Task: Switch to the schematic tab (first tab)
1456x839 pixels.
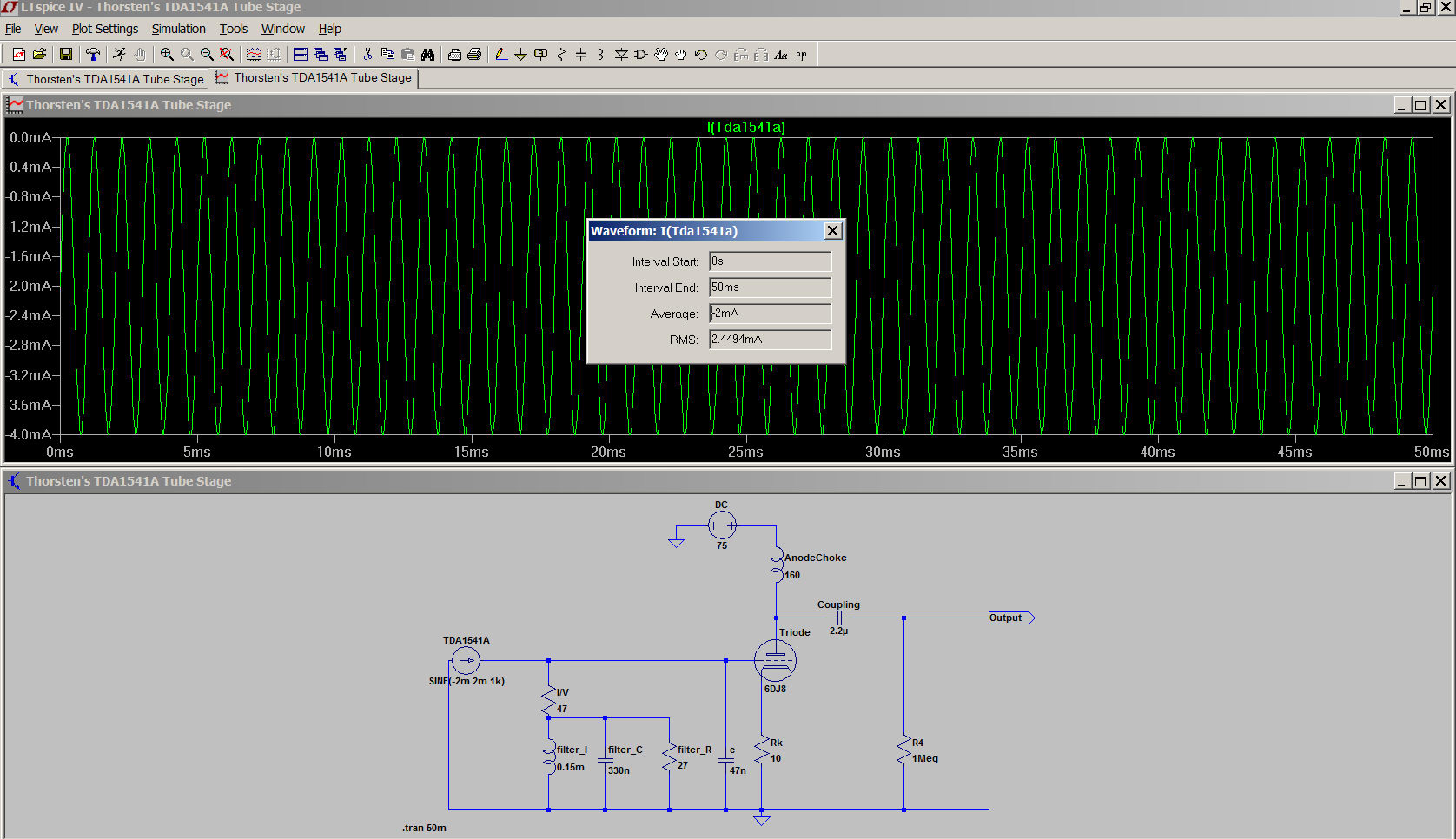Action: point(105,79)
